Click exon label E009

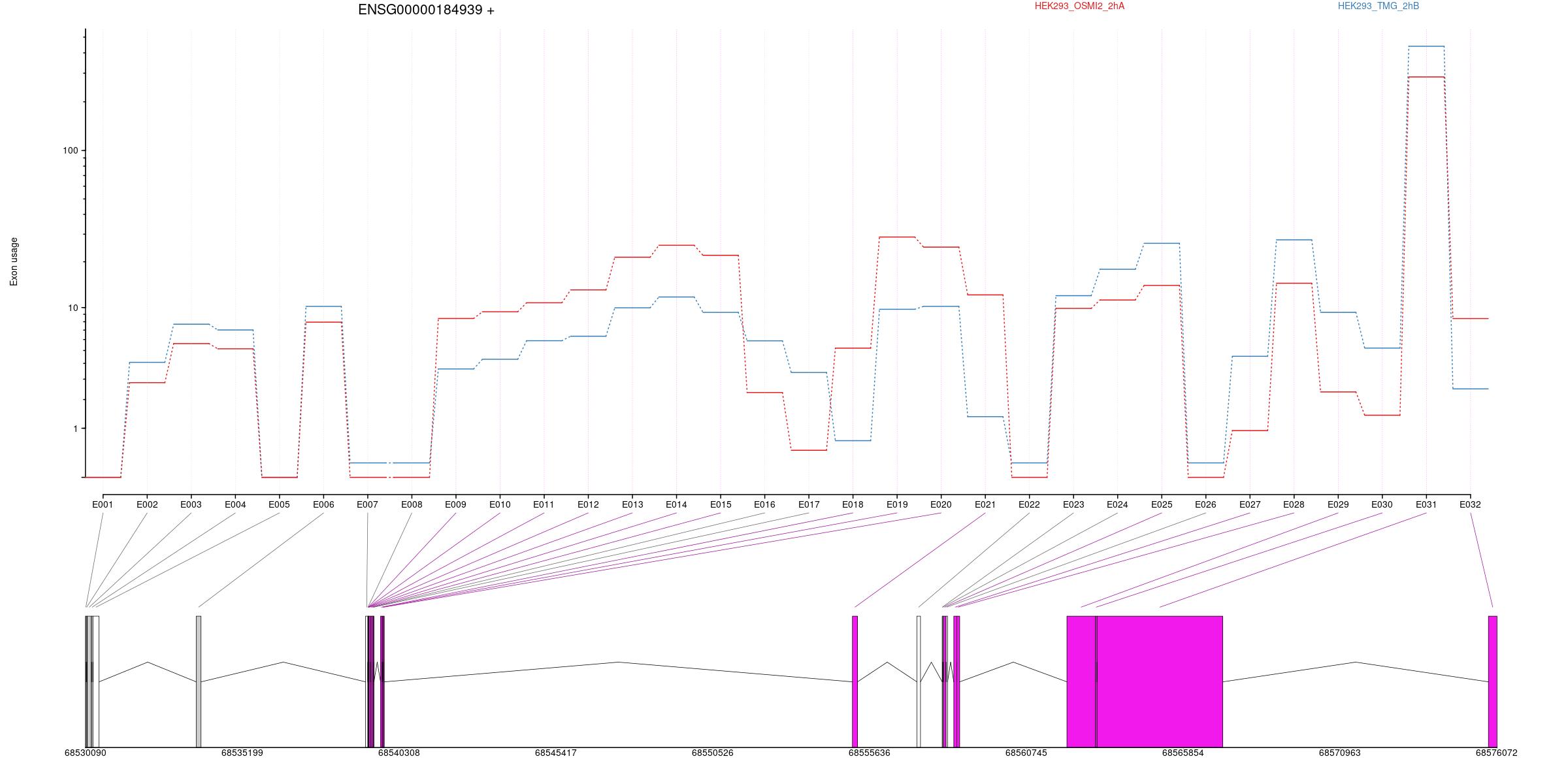tap(455, 504)
